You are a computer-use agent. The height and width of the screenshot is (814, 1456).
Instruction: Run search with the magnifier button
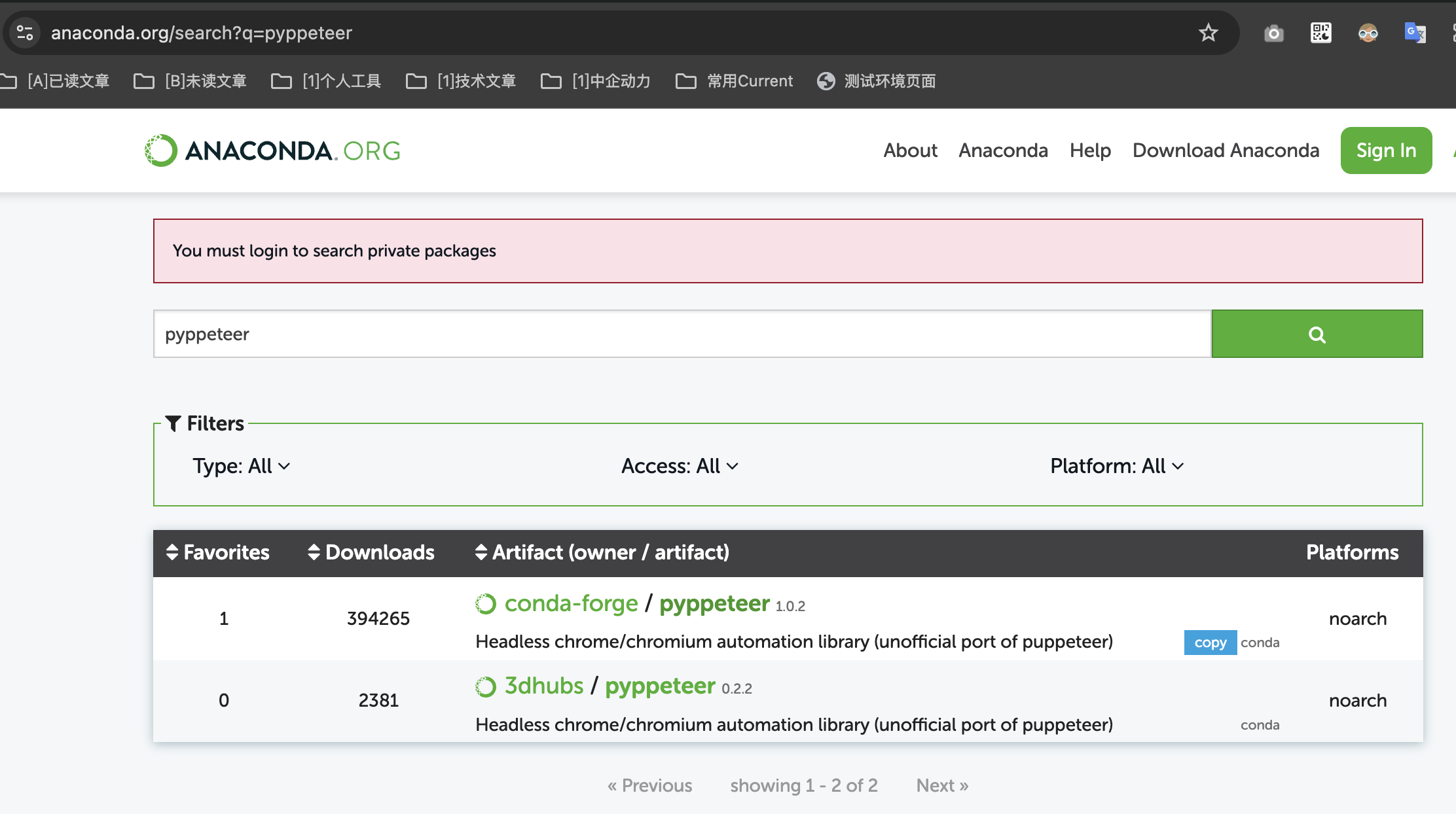coord(1317,334)
